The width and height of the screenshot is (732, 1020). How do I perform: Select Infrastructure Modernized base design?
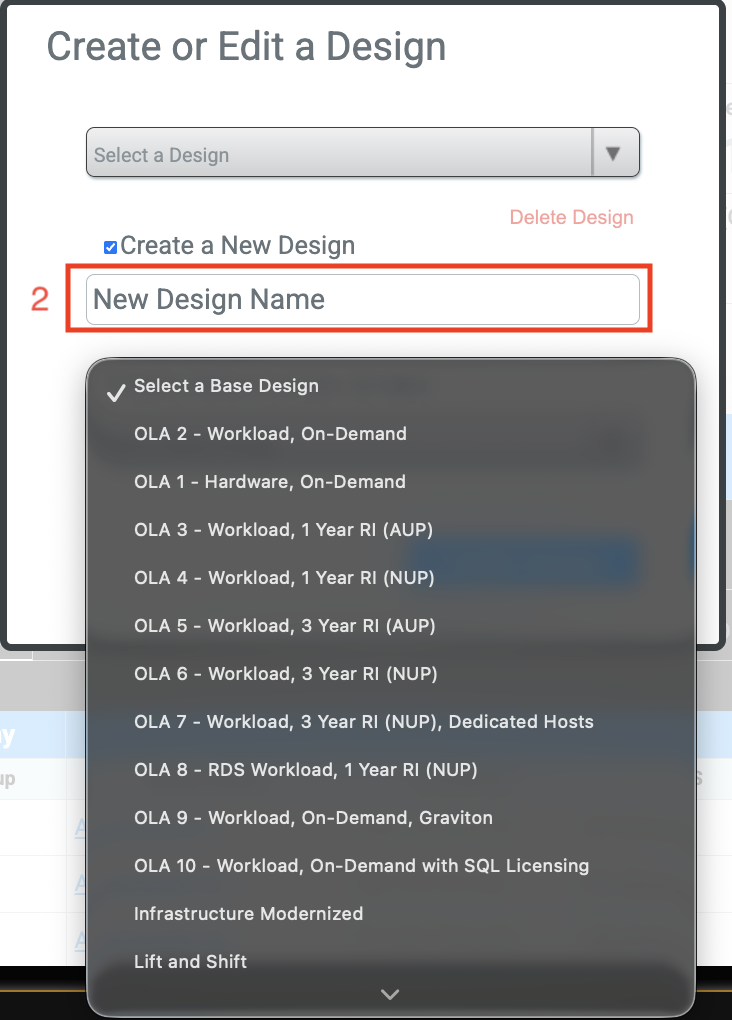[248, 914]
